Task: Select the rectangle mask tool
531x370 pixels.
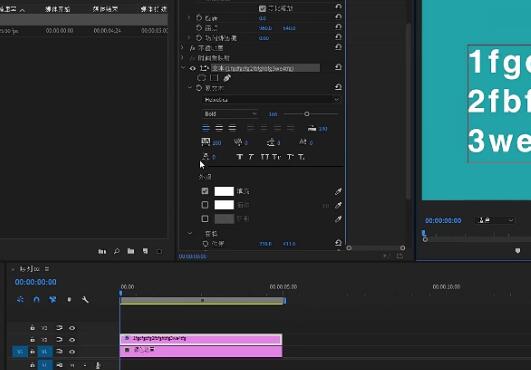Action: 214,78
